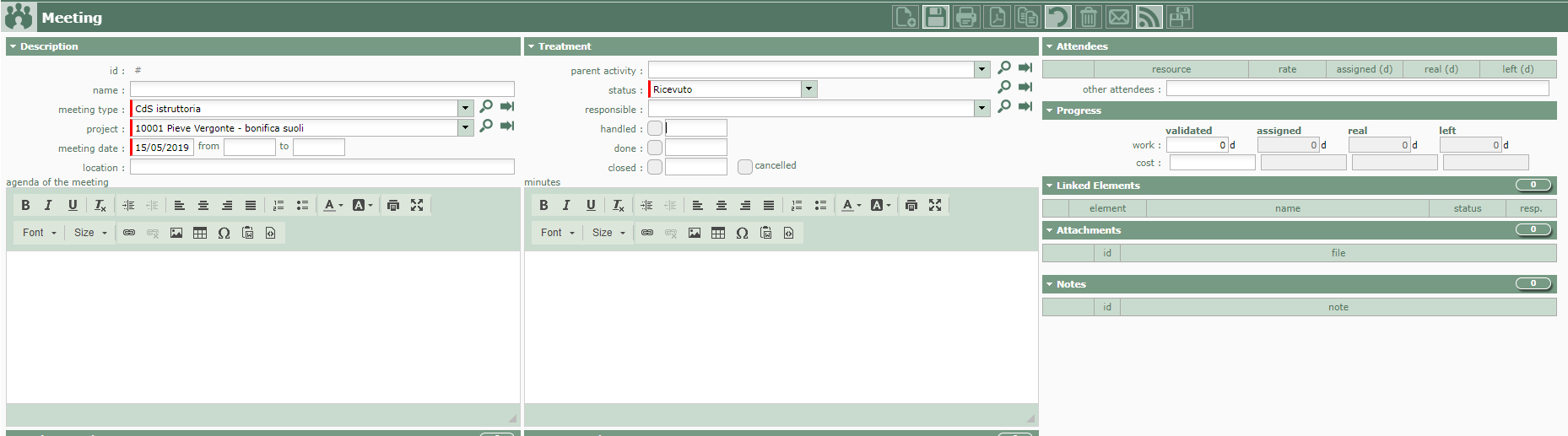Click the print icon in the top toolbar

click(x=966, y=17)
